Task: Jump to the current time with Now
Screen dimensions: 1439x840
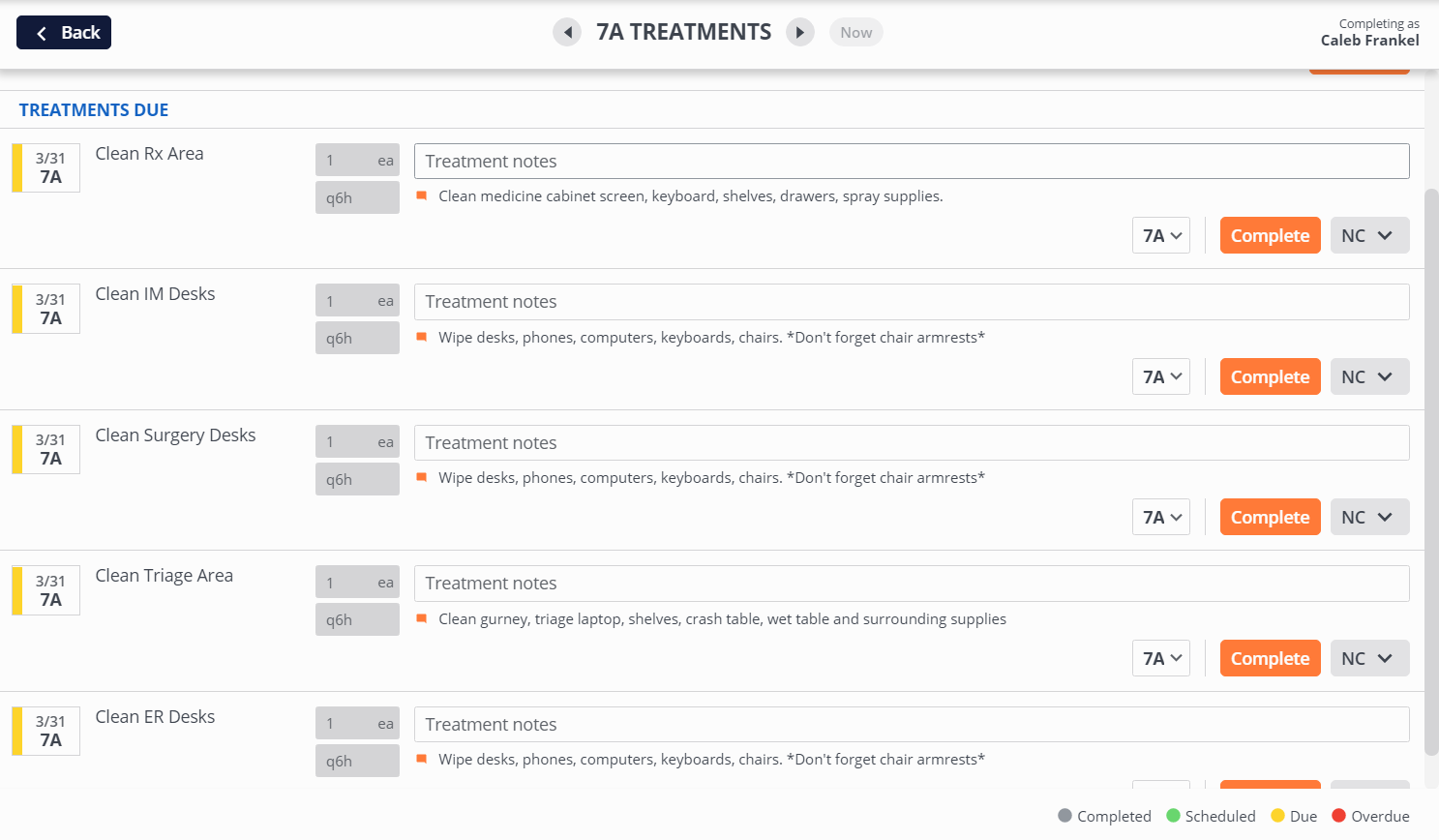Action: 855,32
